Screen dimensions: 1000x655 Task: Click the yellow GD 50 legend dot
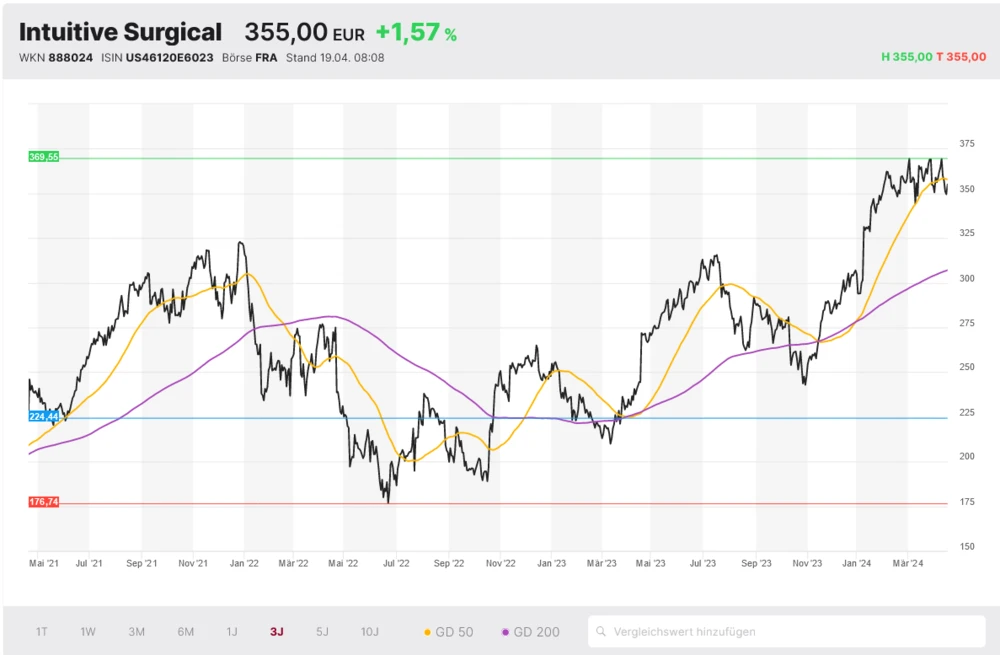[x=428, y=631]
